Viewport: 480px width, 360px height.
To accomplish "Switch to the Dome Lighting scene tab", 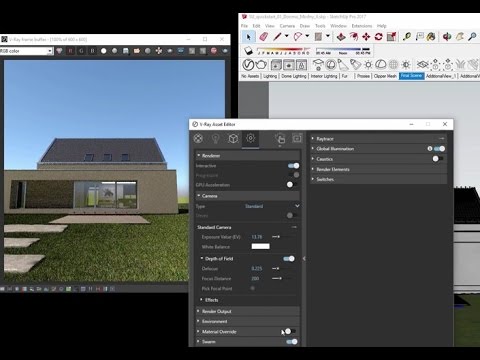I will click(x=294, y=76).
